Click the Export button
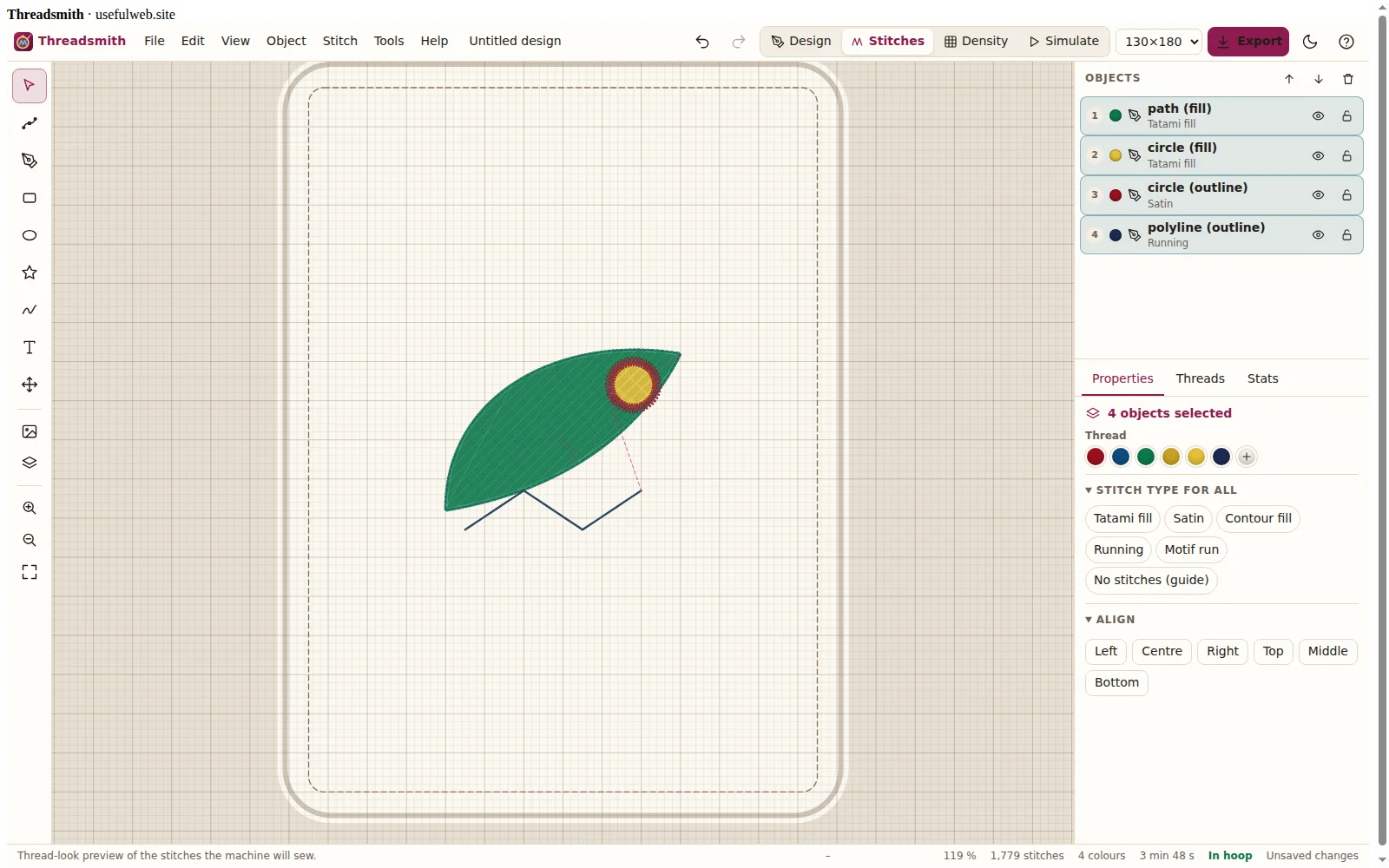The width and height of the screenshot is (1389, 868). pos(1248,41)
